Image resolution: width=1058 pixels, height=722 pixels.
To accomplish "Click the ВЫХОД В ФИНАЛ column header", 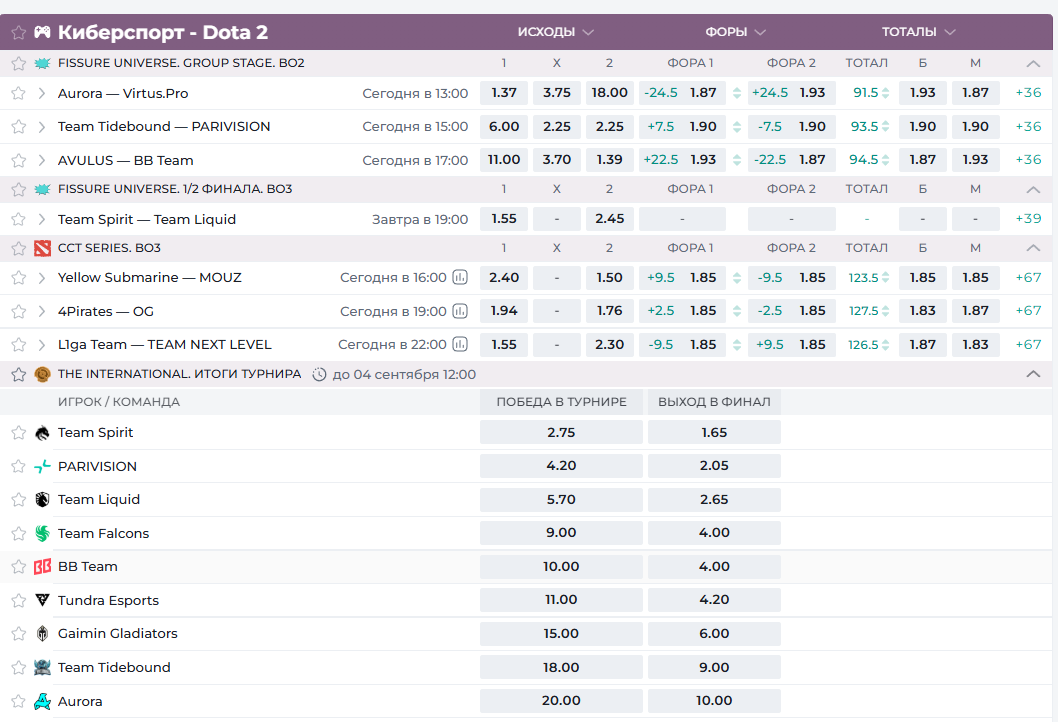I will [714, 402].
